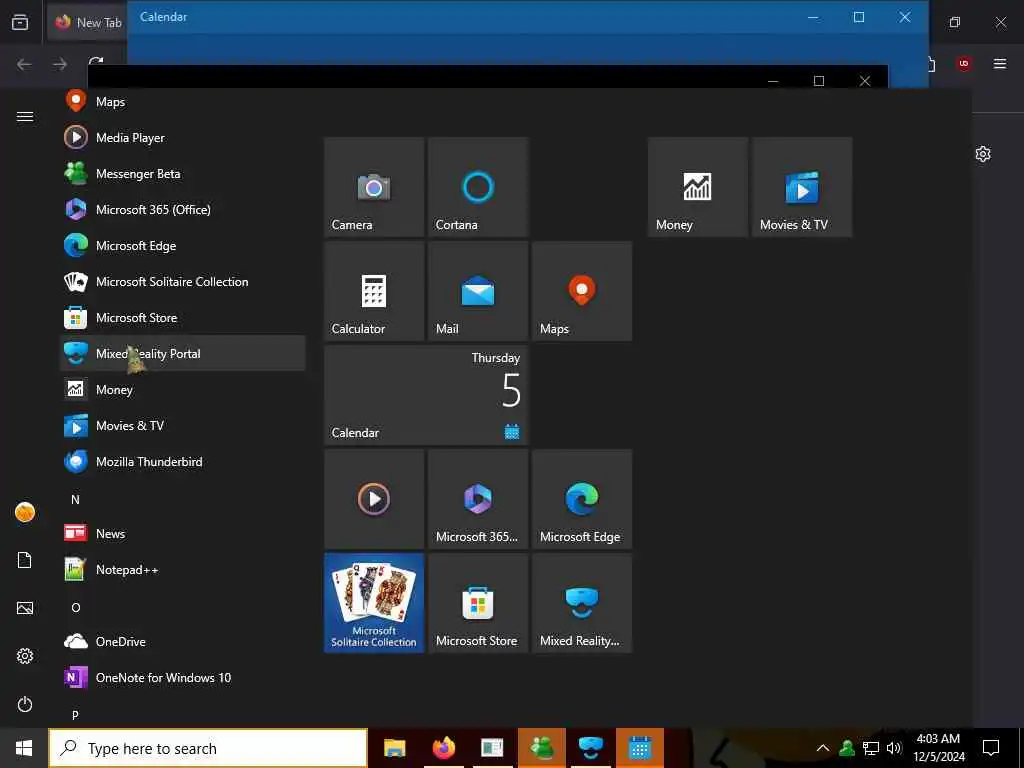
Task: Click the red extension icon in Firefox
Action: pos(964,63)
